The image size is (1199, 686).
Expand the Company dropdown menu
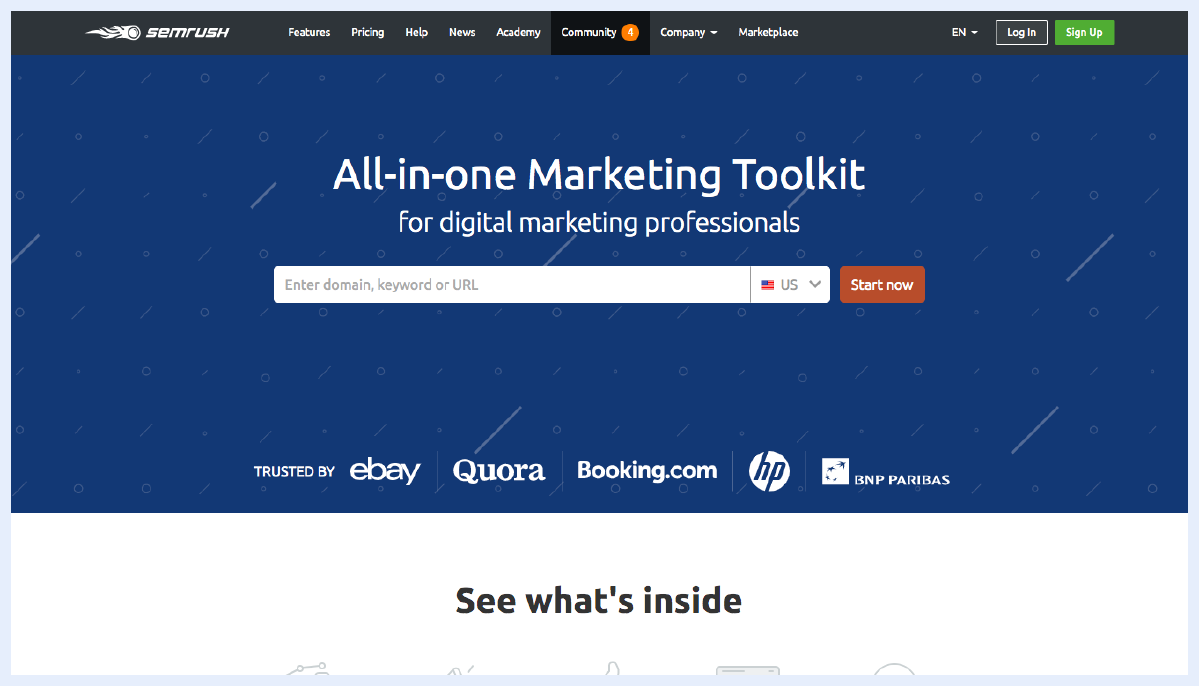point(688,32)
